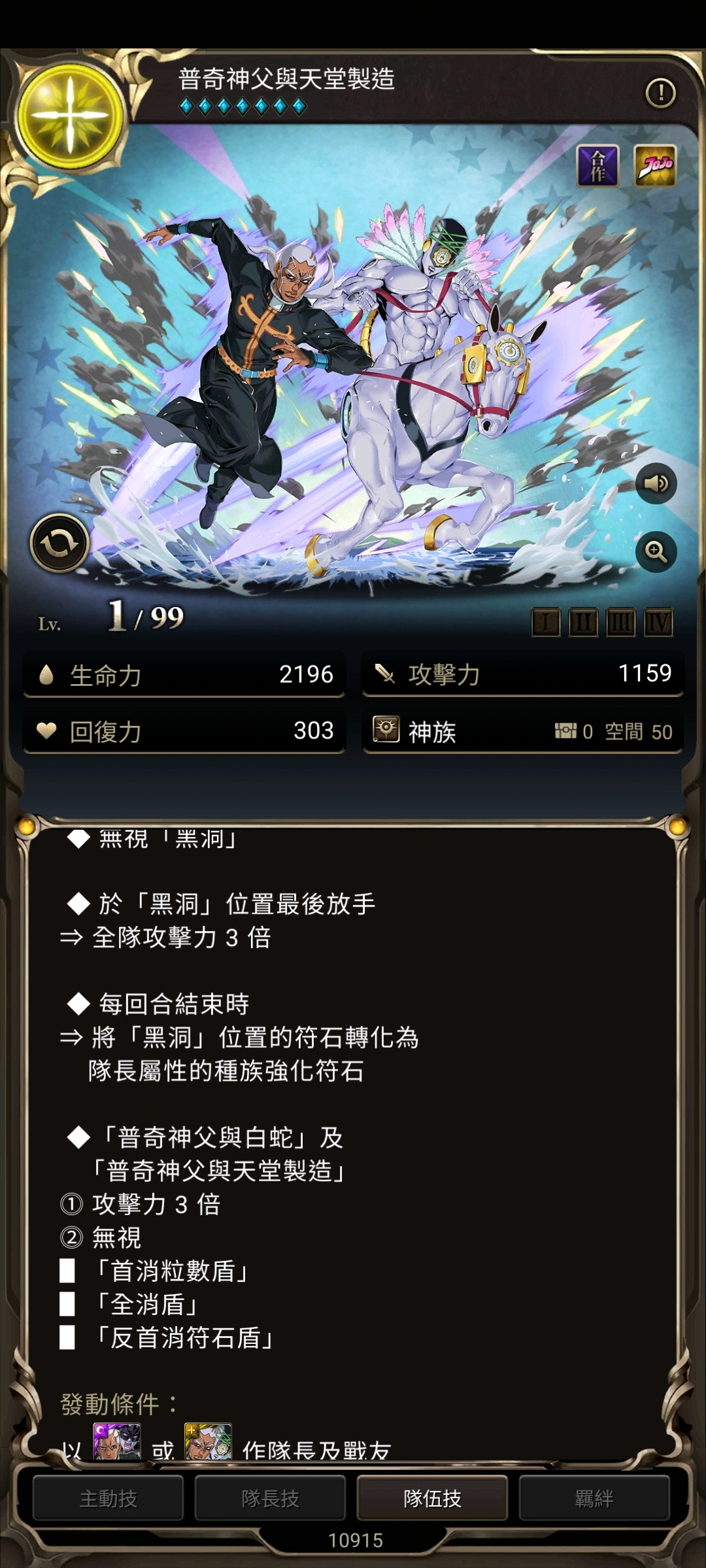This screenshot has height=1568, width=706.
Task: Select refinement level IV box
Action: tap(658, 623)
